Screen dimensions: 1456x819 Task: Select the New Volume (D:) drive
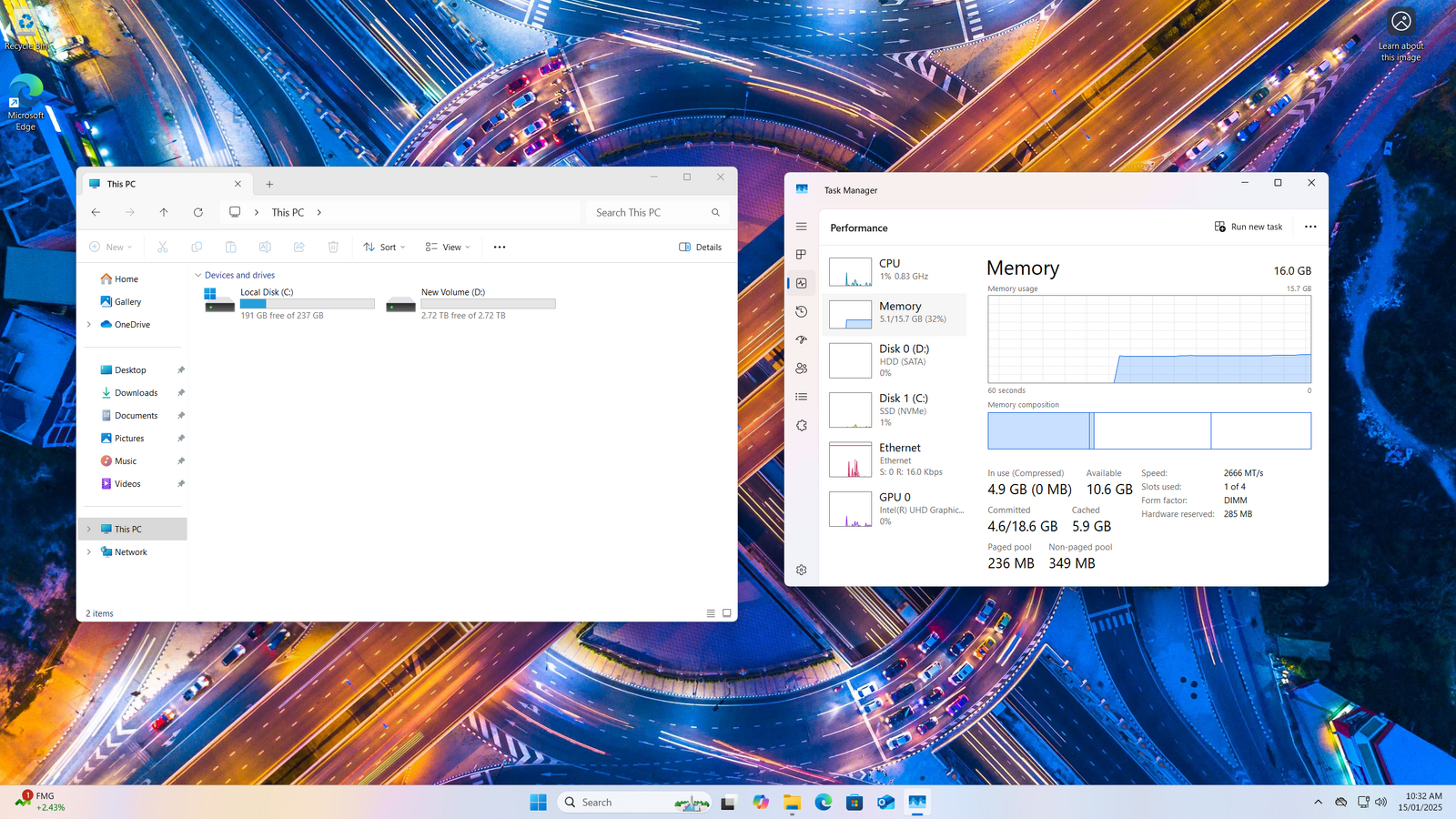(470, 303)
